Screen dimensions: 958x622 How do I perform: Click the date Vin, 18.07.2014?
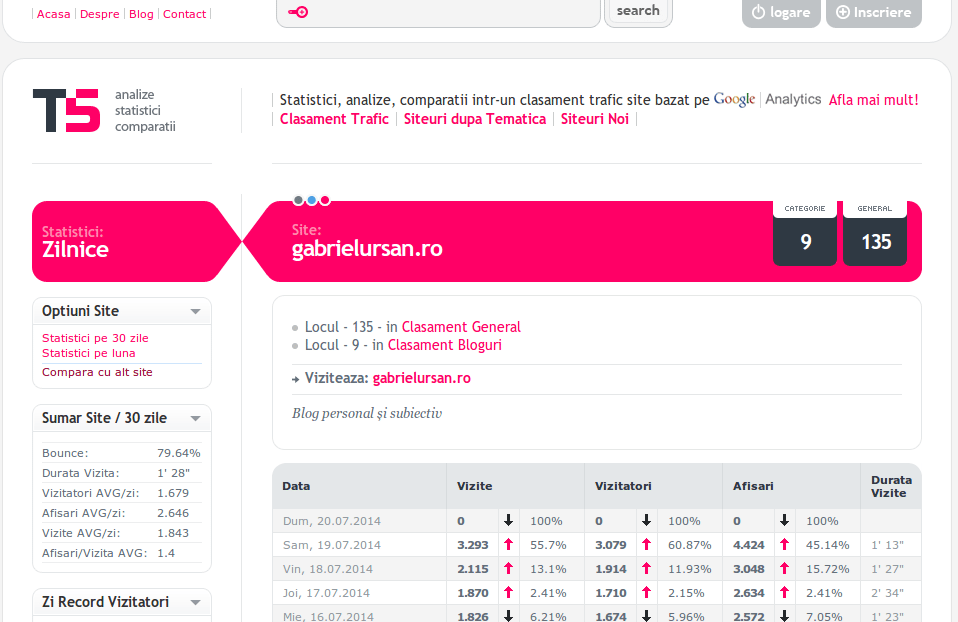pos(328,569)
